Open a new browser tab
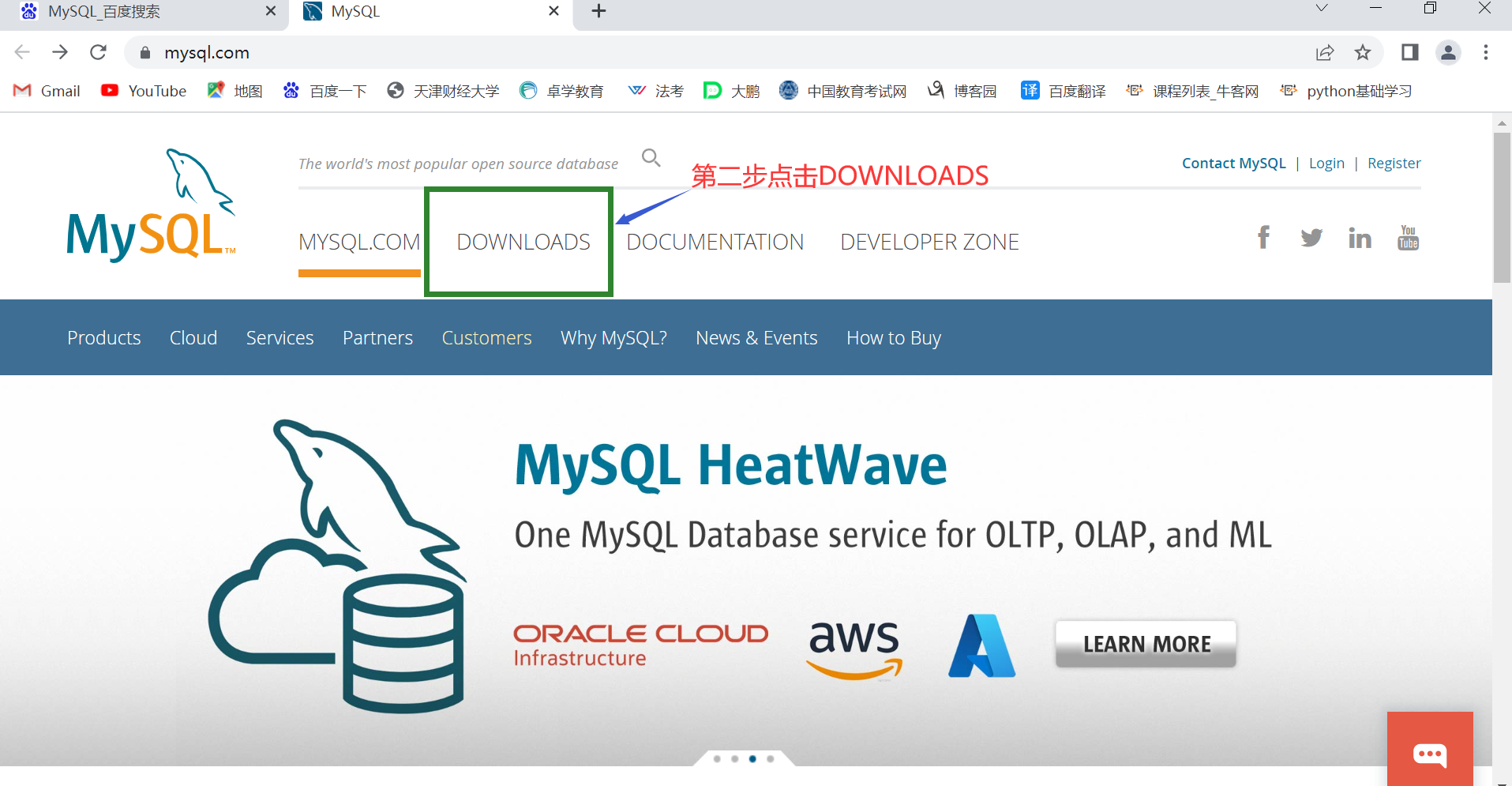This screenshot has height=786, width=1512. 598,11
